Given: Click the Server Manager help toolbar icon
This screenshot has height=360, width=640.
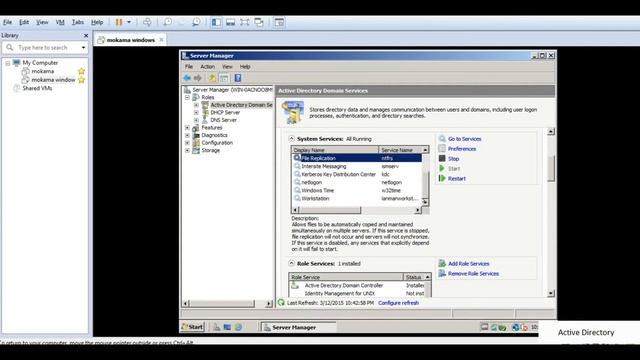Looking at the screenshot, I should pyautogui.click(x=238, y=78).
